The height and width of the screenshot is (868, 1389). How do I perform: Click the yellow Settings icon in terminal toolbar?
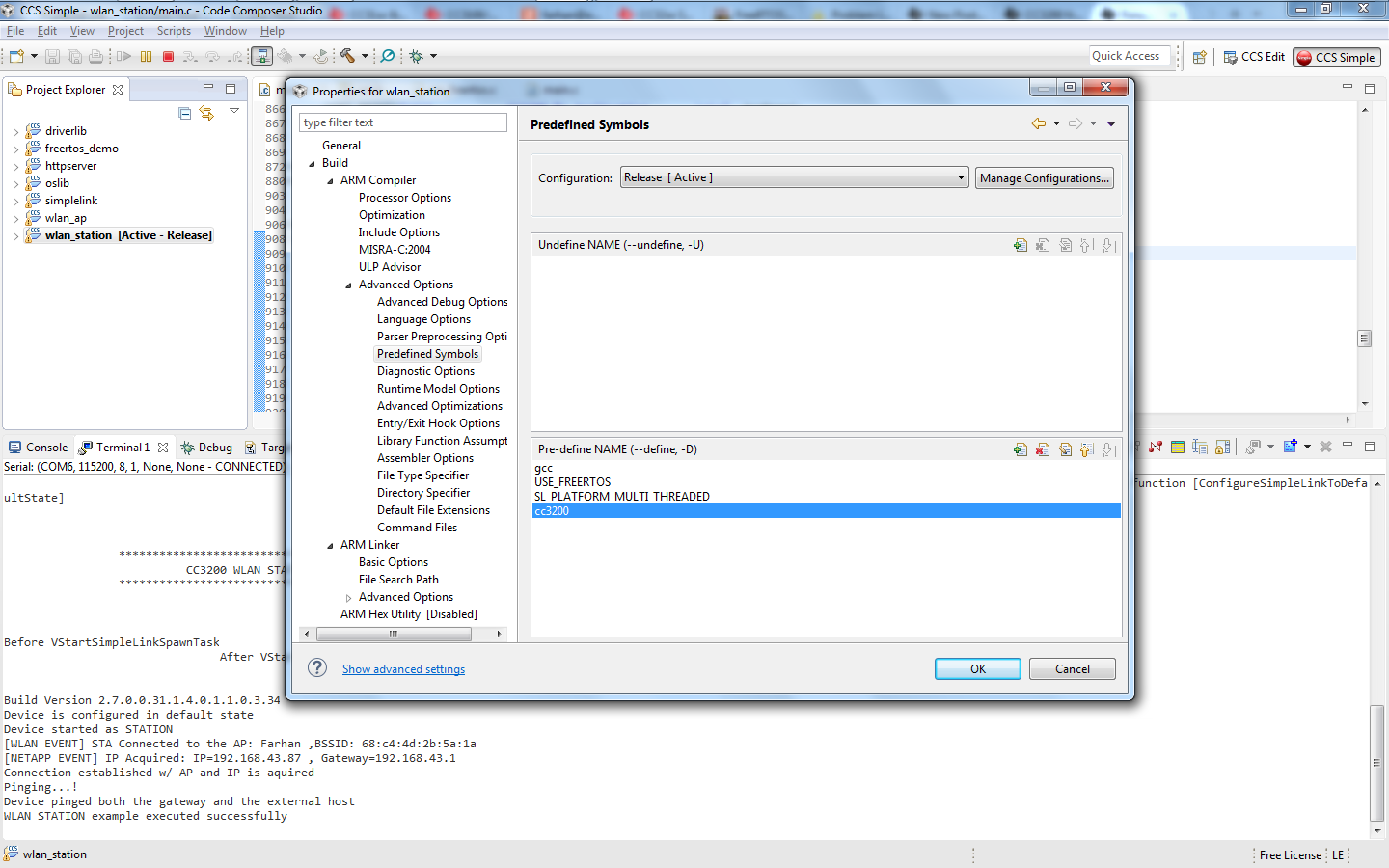coord(1178,447)
